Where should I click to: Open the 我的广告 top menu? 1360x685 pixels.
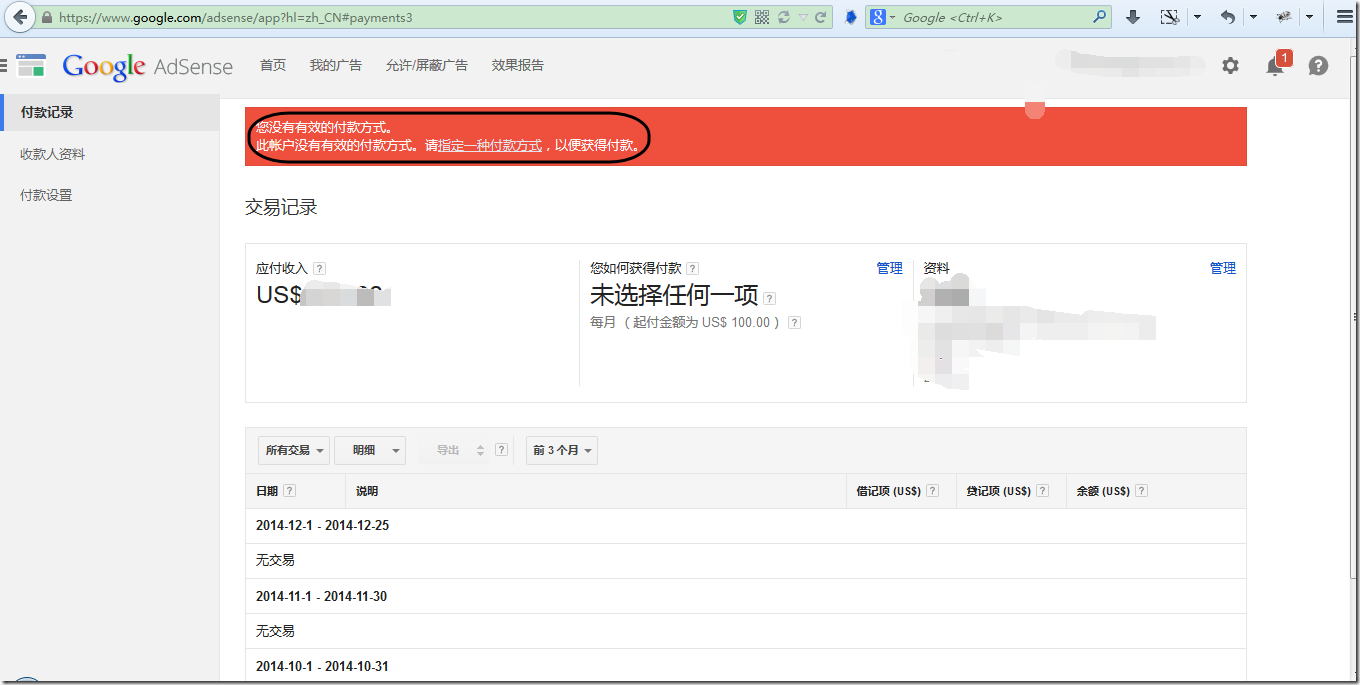click(336, 65)
